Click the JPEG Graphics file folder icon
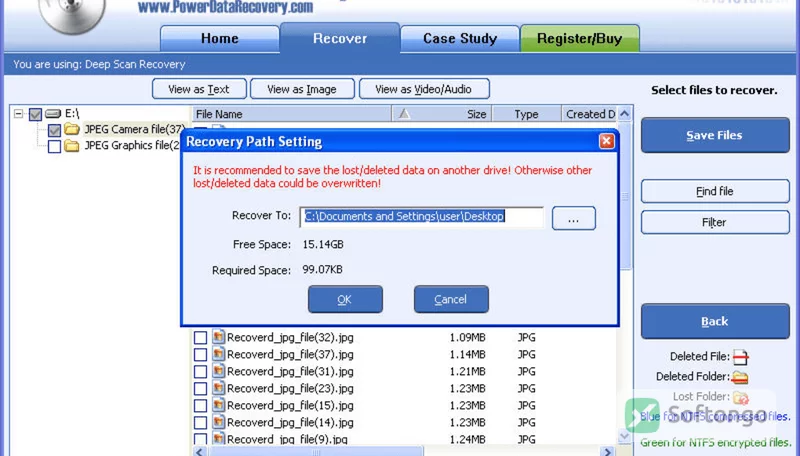Image resolution: width=800 pixels, height=456 pixels. [x=72, y=146]
